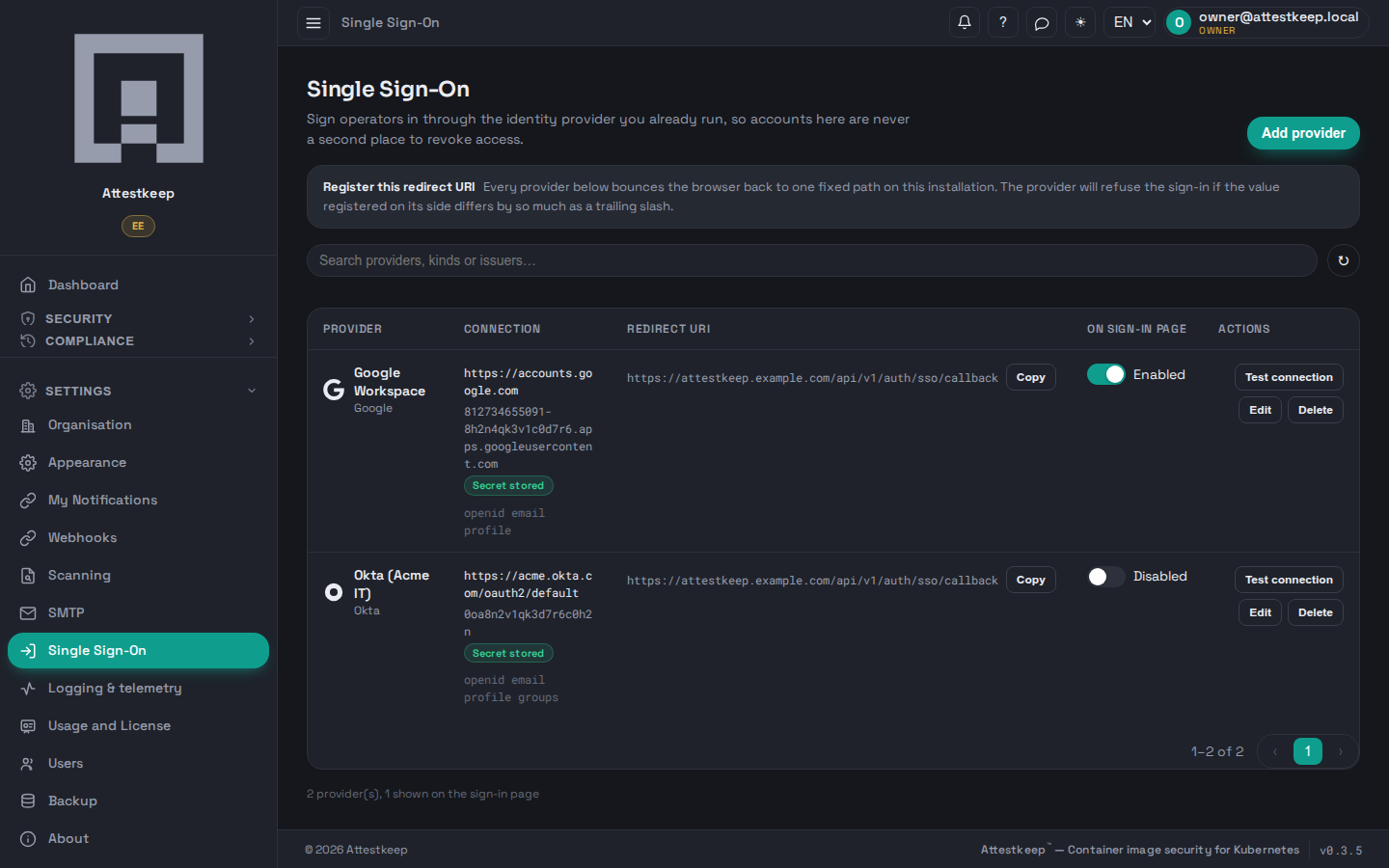The image size is (1389, 868).
Task: Open Backup settings
Action: tap(138, 800)
